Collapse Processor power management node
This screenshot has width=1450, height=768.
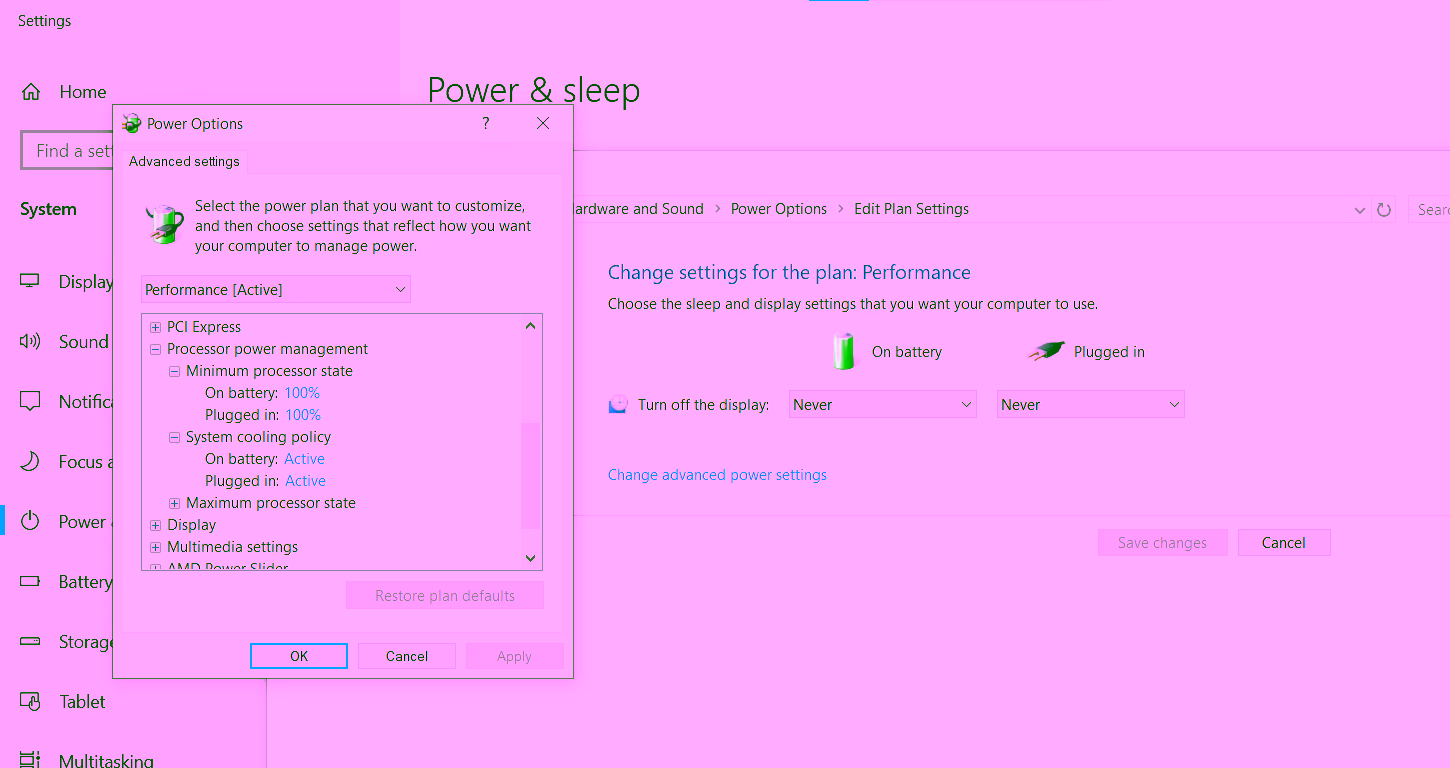coord(155,349)
